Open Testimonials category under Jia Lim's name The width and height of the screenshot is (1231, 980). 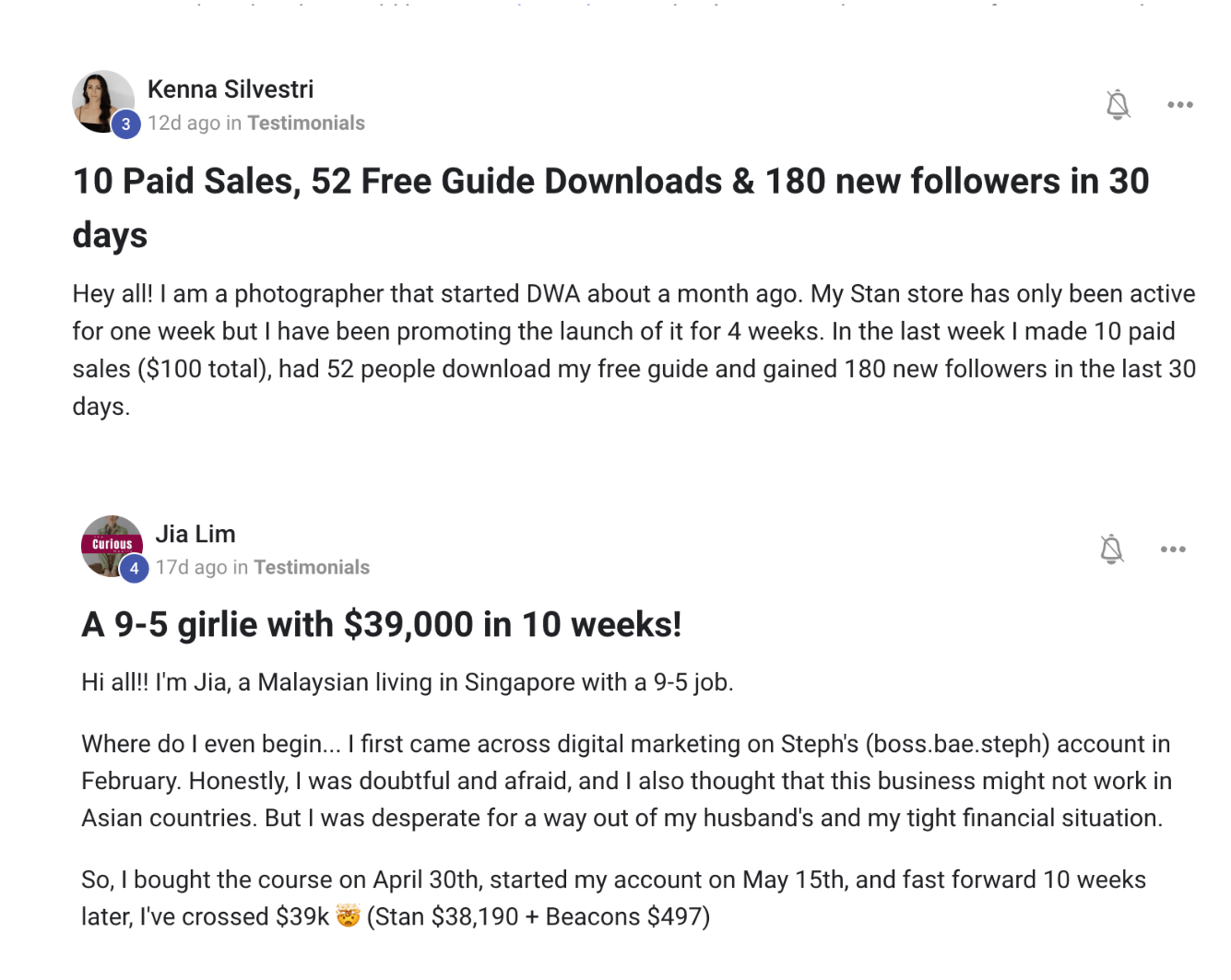coord(312,568)
